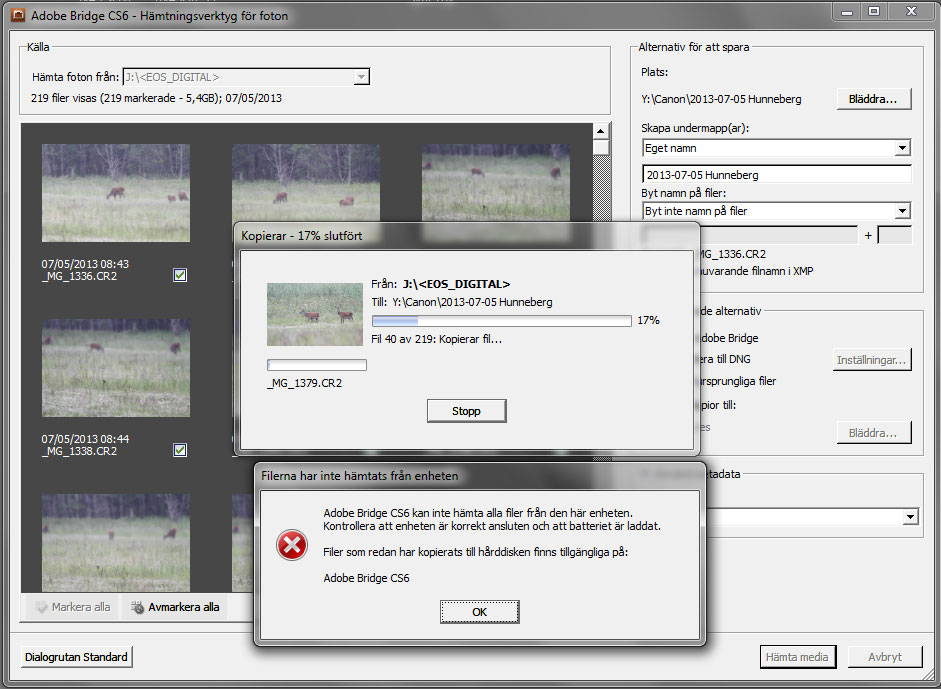Maximize the Adobe Bridge window
Screen dimensions: 941x689
point(874,11)
